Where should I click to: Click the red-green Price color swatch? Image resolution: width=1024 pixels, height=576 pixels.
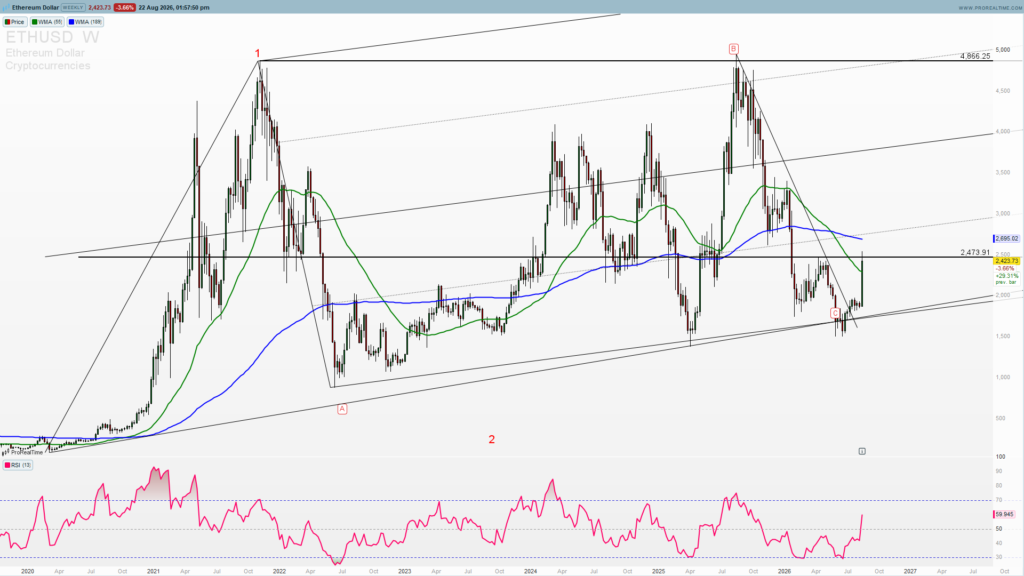pos(8,22)
